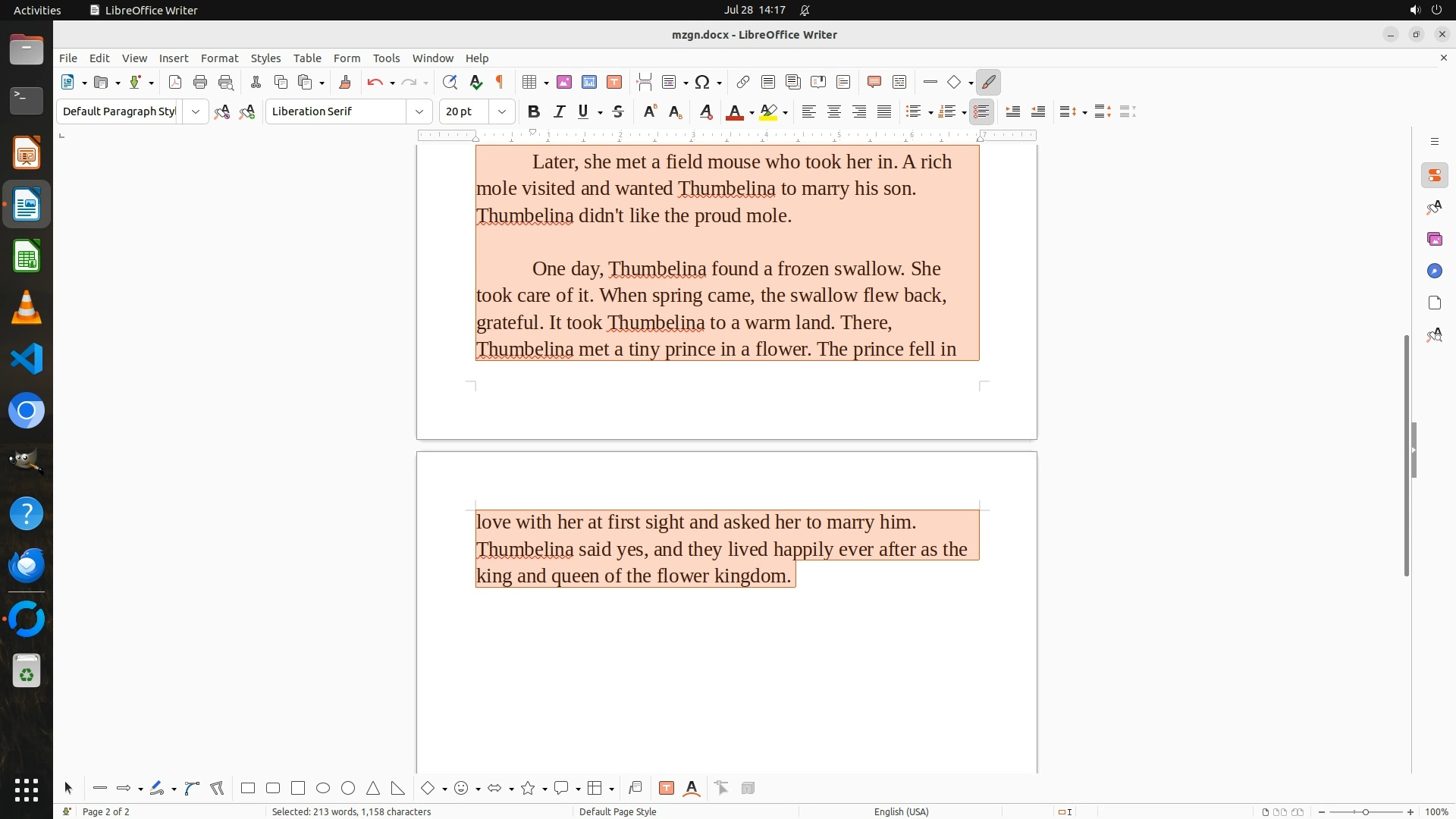Toggle Bold formatting

click(x=534, y=112)
